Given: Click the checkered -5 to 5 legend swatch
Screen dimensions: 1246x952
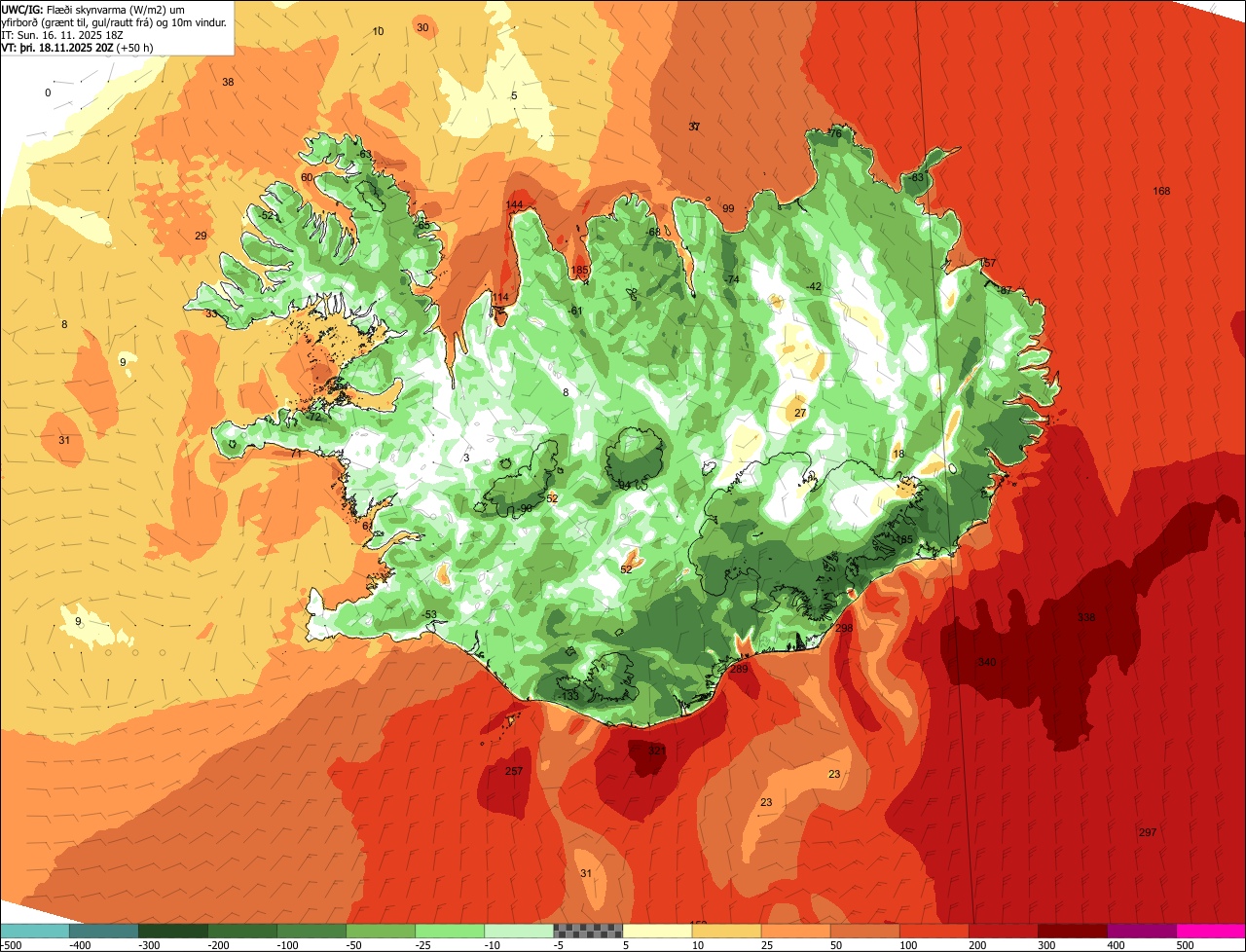Looking at the screenshot, I should coord(588,931).
